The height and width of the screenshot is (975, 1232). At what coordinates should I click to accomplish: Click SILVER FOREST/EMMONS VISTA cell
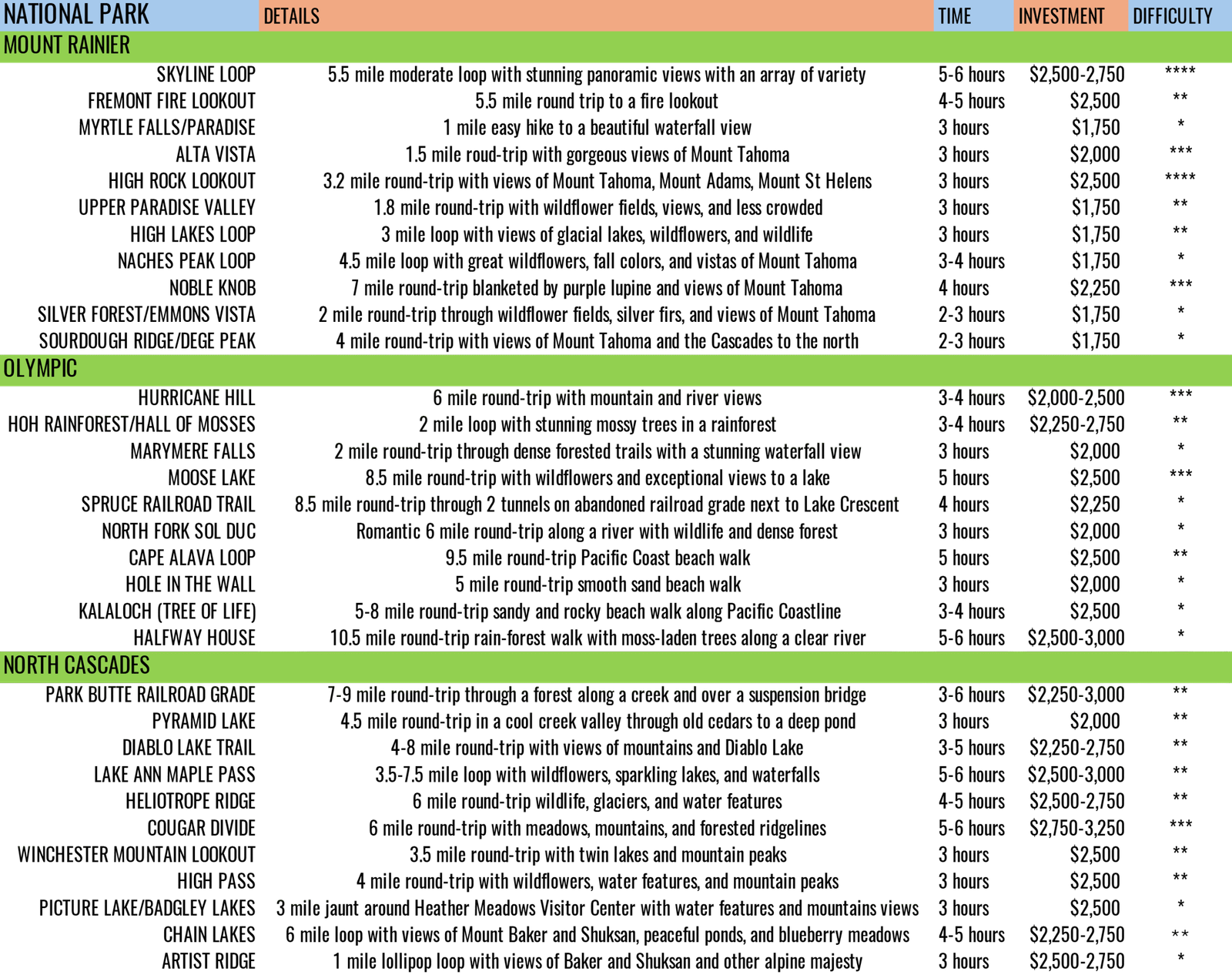pyautogui.click(x=146, y=315)
